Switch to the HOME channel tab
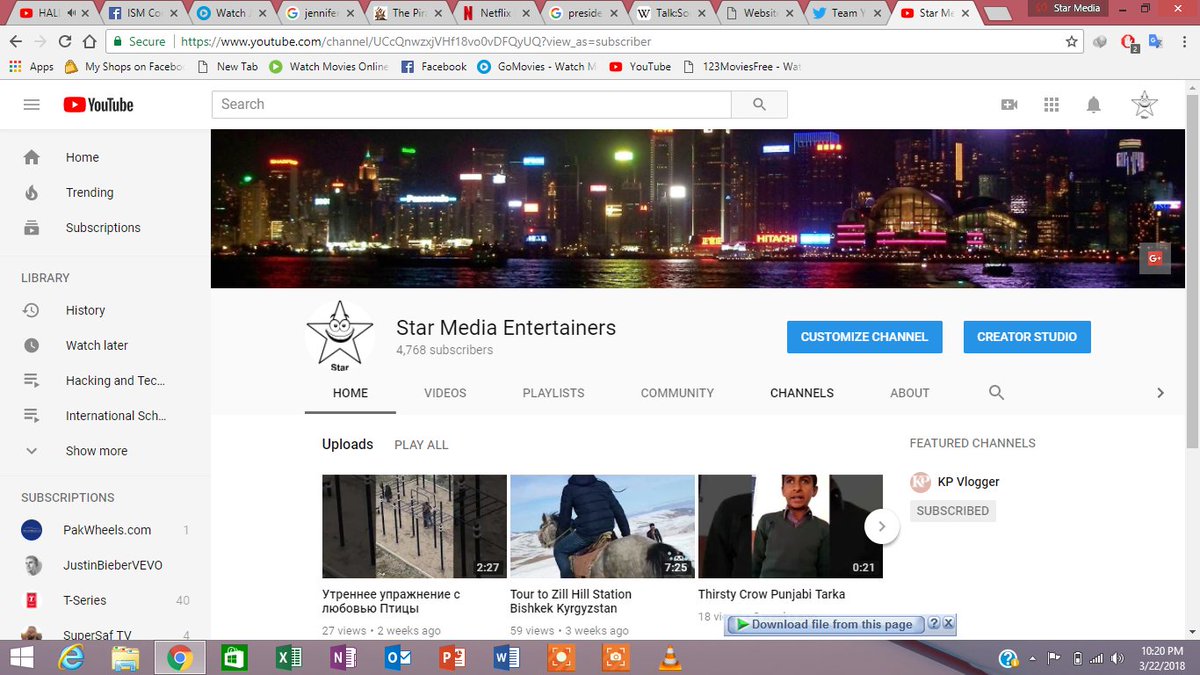This screenshot has height=675, width=1200. point(351,393)
